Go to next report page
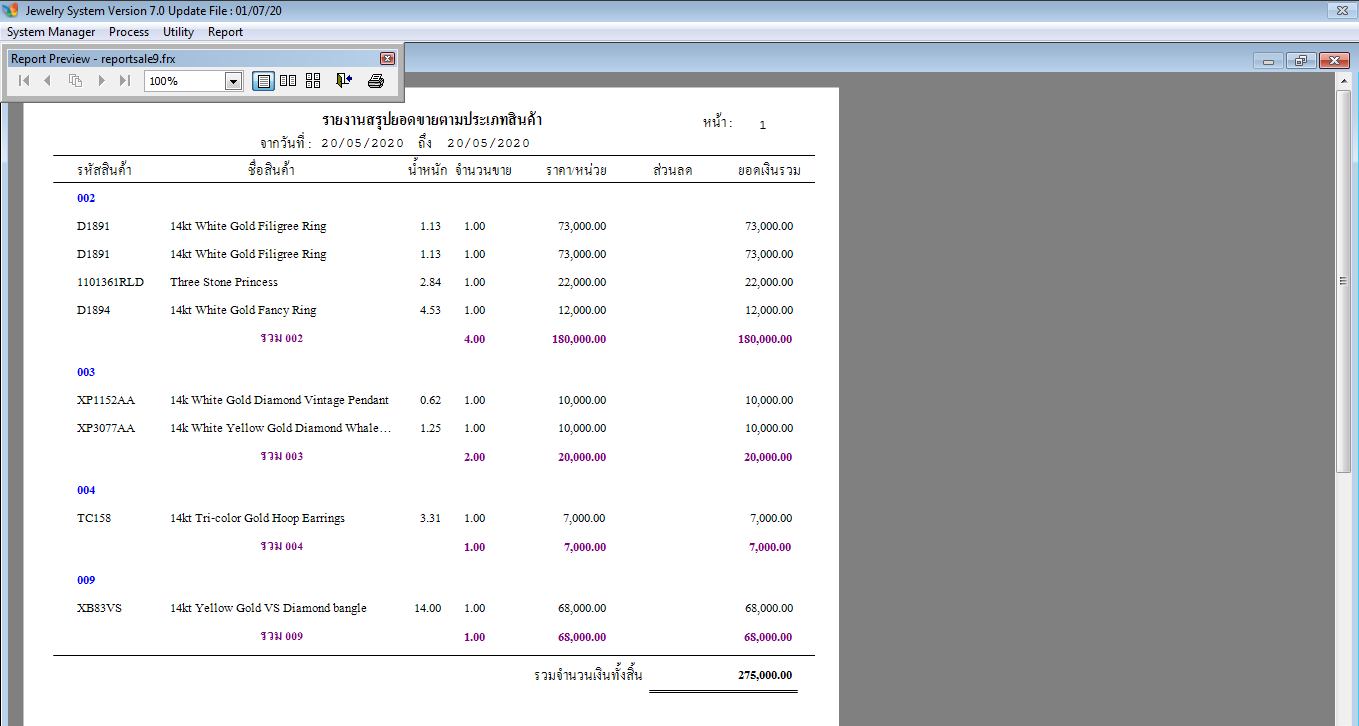Image resolution: width=1359 pixels, height=726 pixels. tap(101, 81)
